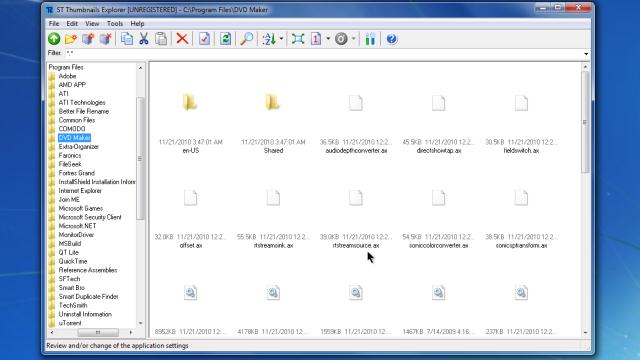This screenshot has width=640, height=360.
Task: Select the en-US folder thumbnail
Action: pos(190,102)
